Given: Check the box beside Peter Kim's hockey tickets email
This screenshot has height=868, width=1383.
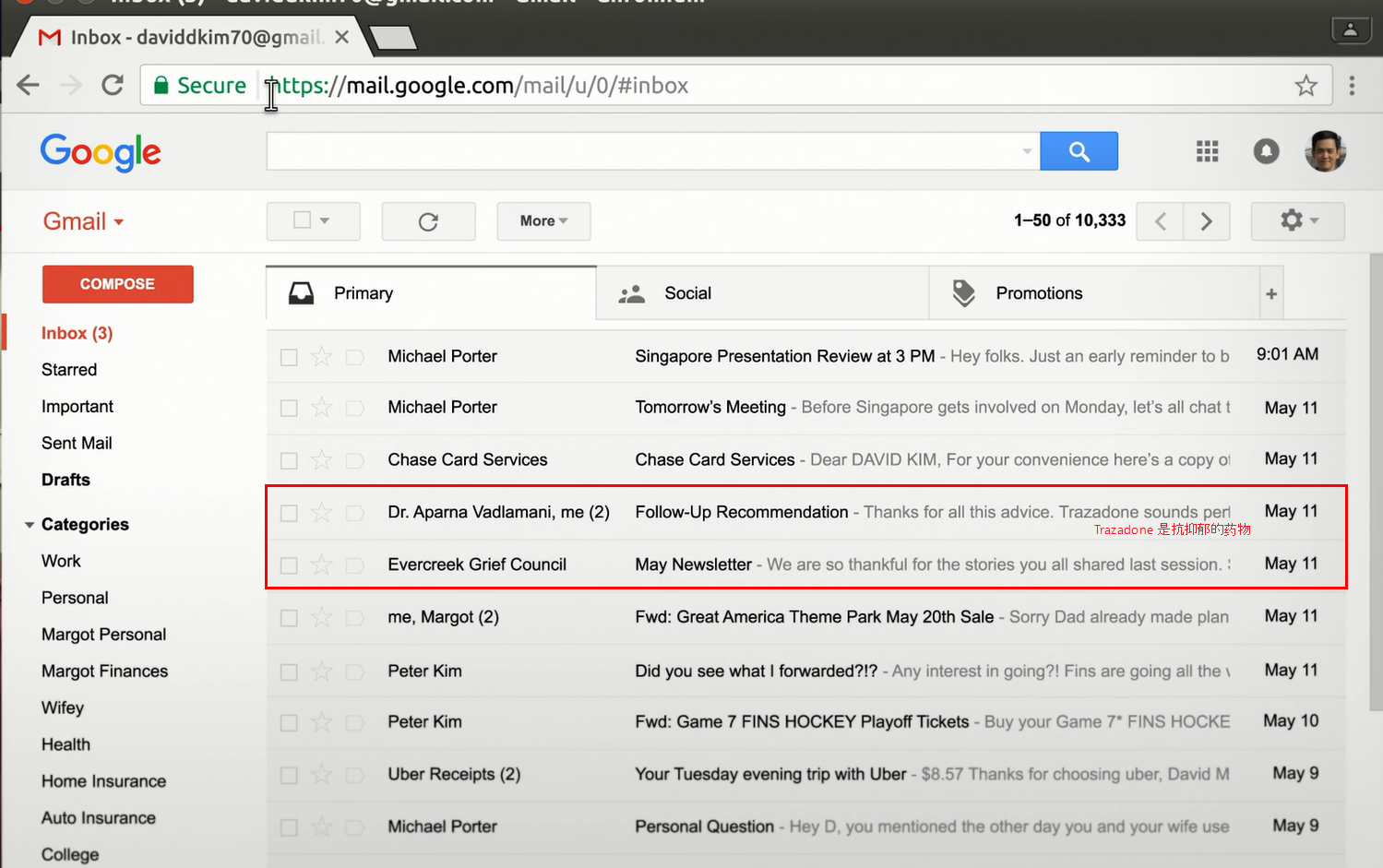Looking at the screenshot, I should click(289, 722).
